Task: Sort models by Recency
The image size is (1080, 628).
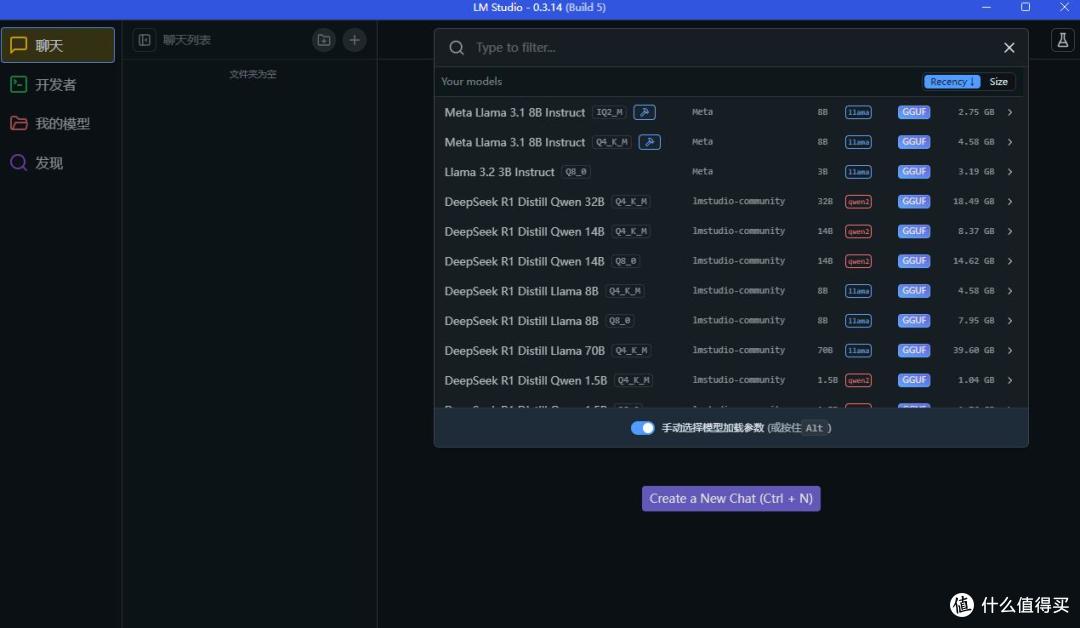Action: tap(952, 81)
